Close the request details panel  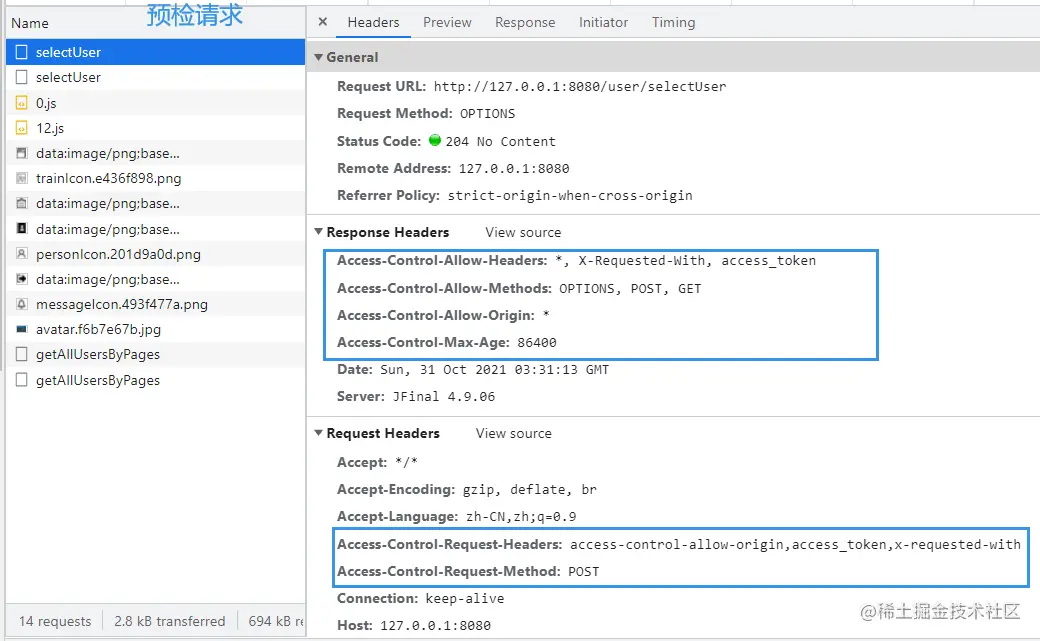click(x=322, y=22)
